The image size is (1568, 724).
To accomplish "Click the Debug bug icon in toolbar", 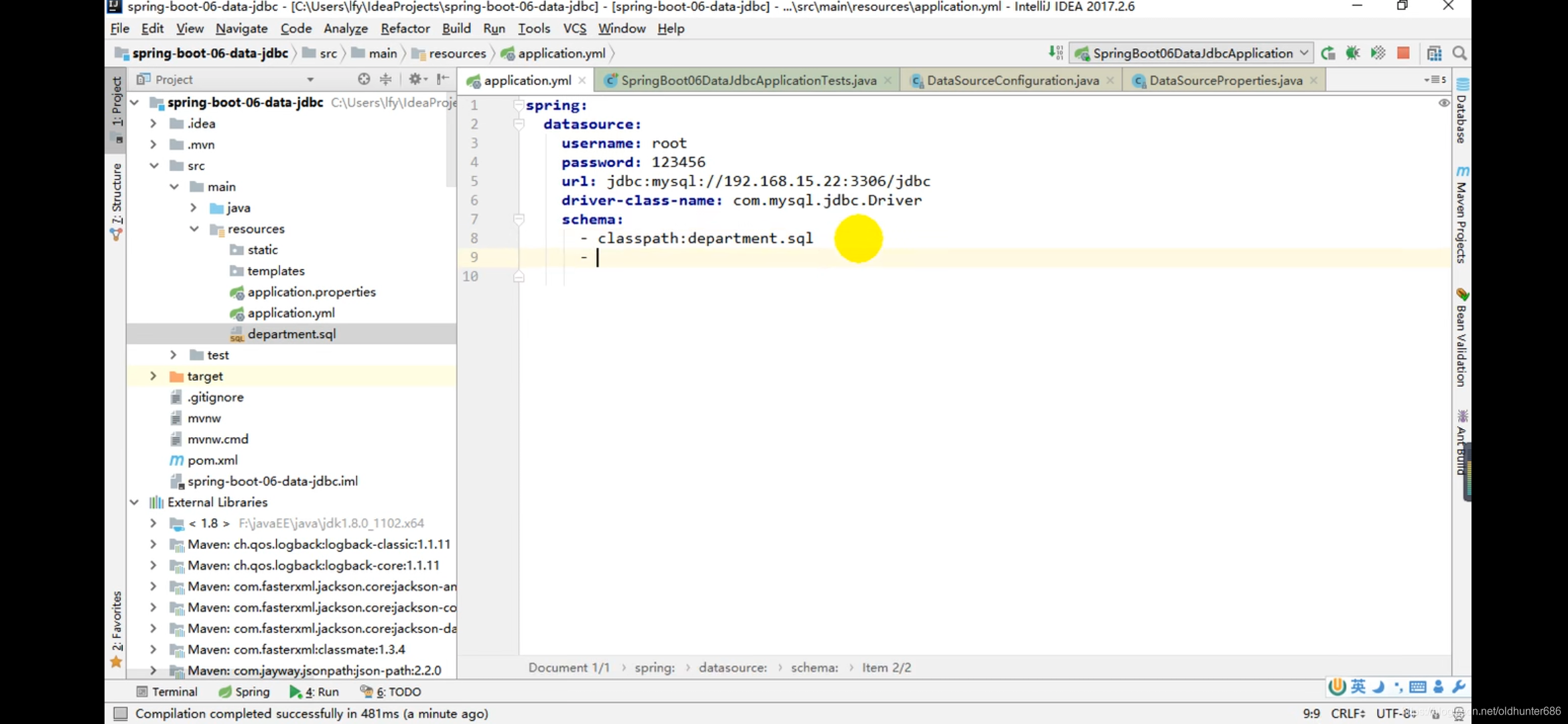I will pyautogui.click(x=1353, y=54).
